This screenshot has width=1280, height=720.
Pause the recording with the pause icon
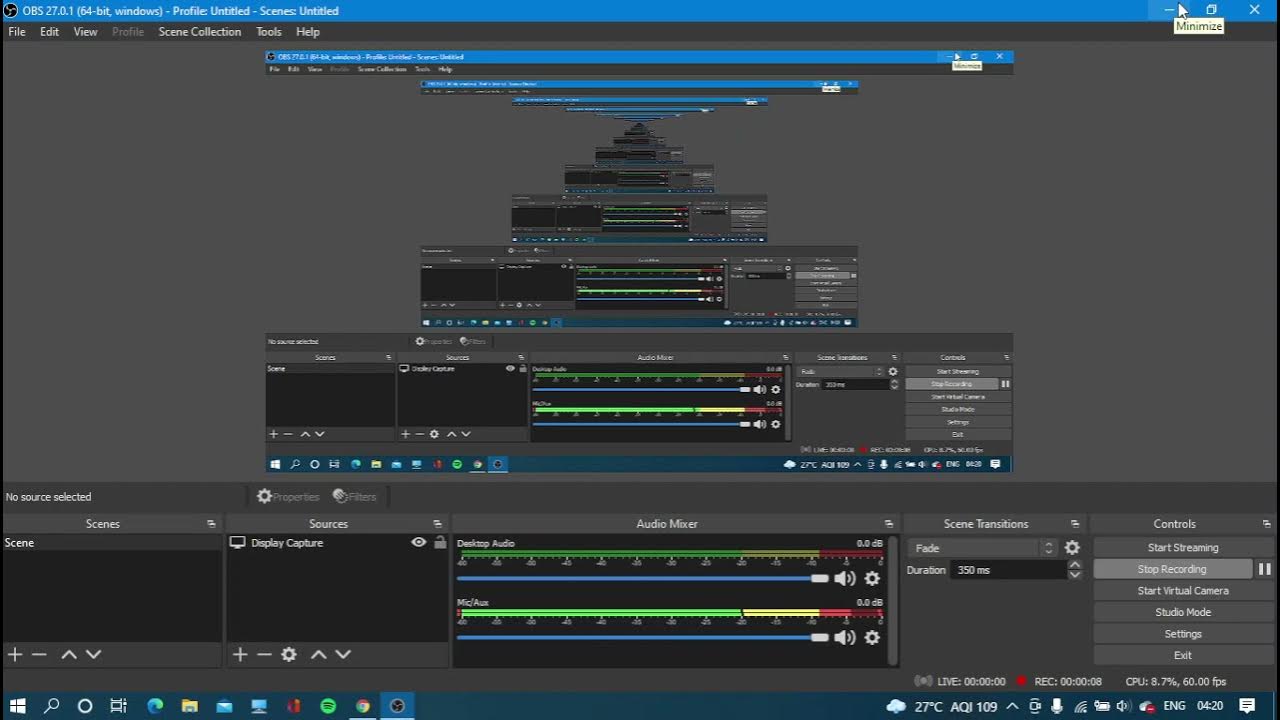pyautogui.click(x=1264, y=569)
